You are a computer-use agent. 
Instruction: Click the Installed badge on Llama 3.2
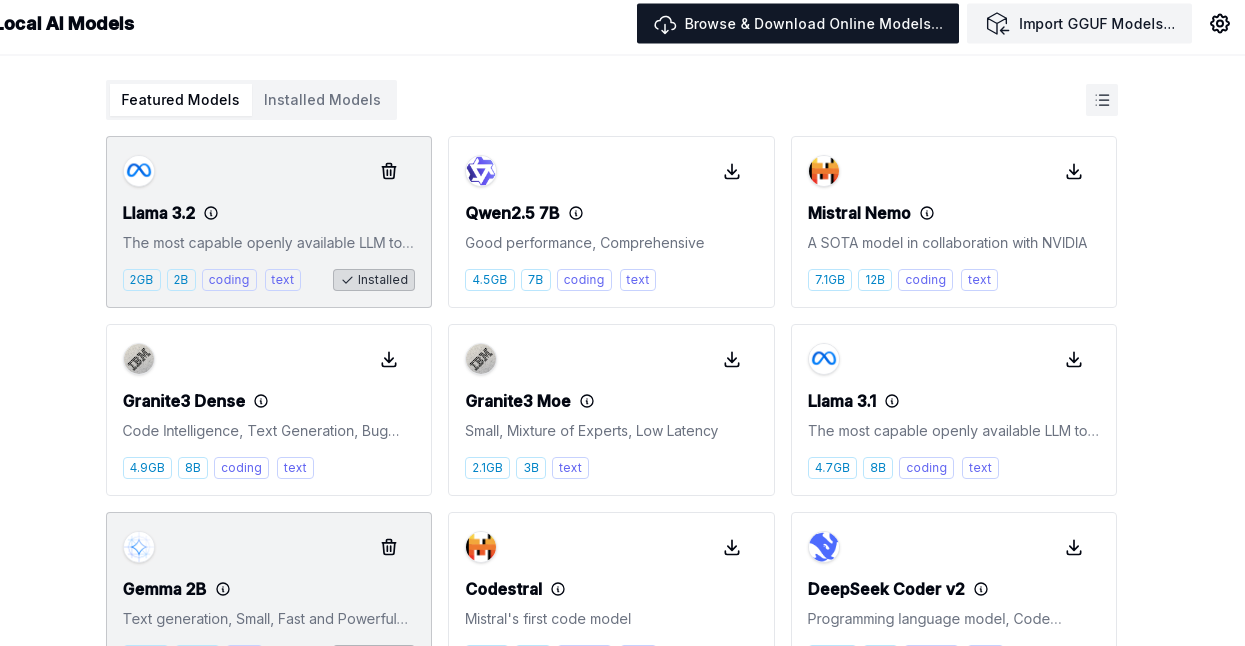click(374, 280)
